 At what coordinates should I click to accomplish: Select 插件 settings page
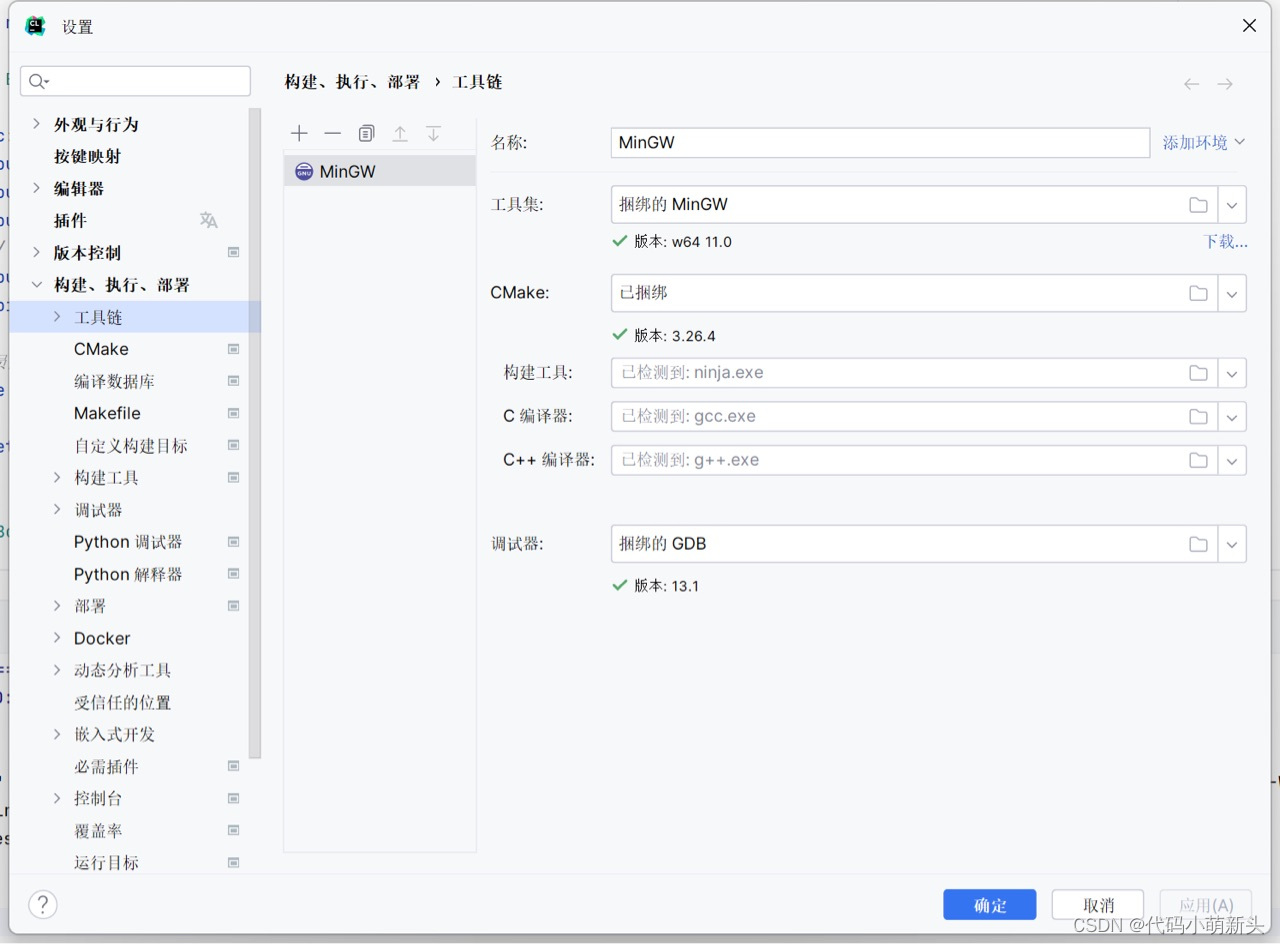[x=70, y=220]
